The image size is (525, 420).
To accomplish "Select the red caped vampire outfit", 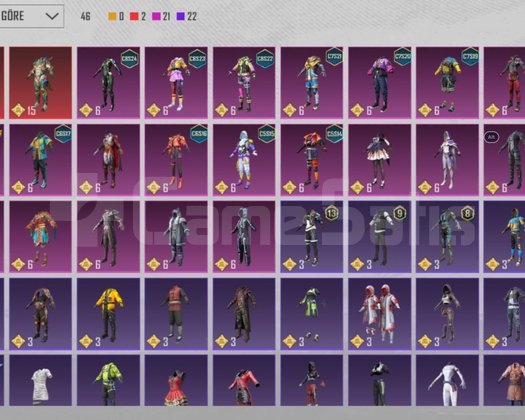I will (108, 160).
